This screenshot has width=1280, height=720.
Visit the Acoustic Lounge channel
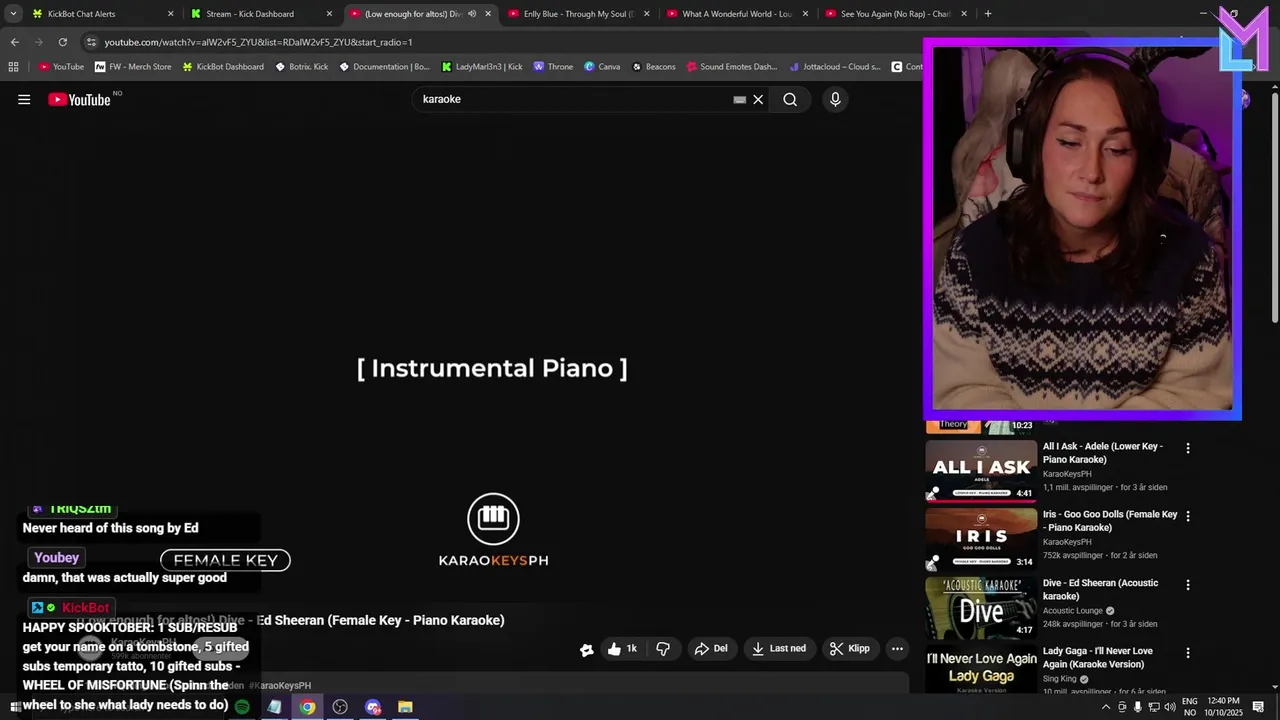click(x=1073, y=611)
